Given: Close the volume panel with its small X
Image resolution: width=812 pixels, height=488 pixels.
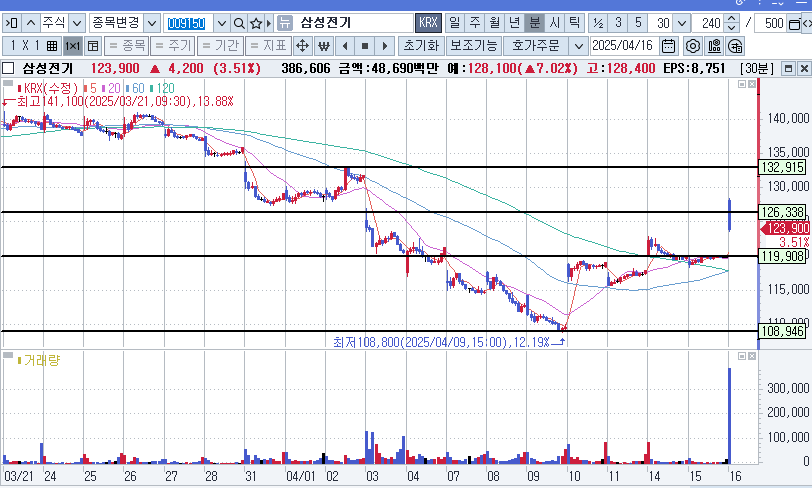Looking at the screenshot, I should pyautogui.click(x=752, y=356).
